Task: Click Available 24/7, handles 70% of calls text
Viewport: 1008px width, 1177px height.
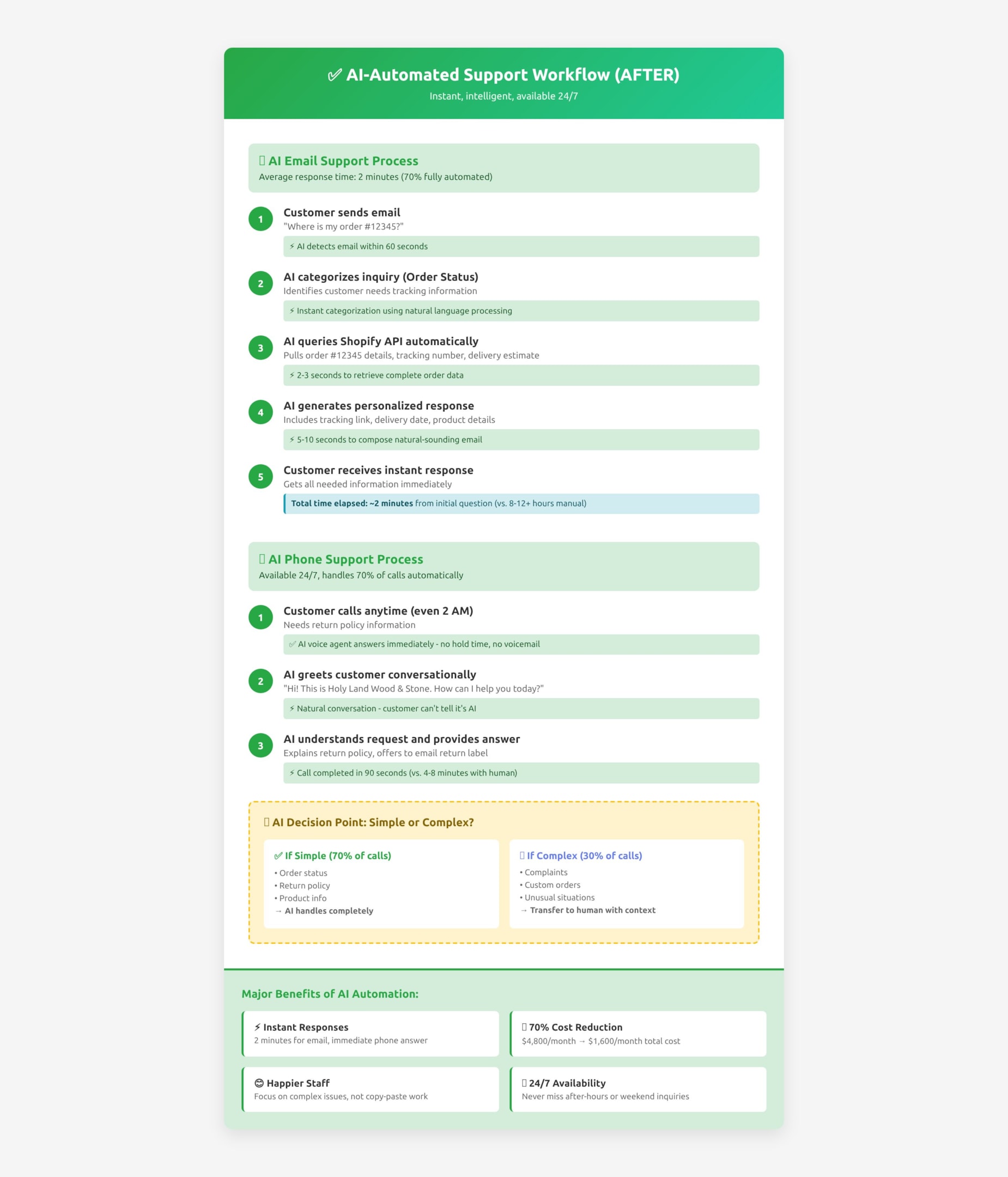Action: click(x=361, y=575)
